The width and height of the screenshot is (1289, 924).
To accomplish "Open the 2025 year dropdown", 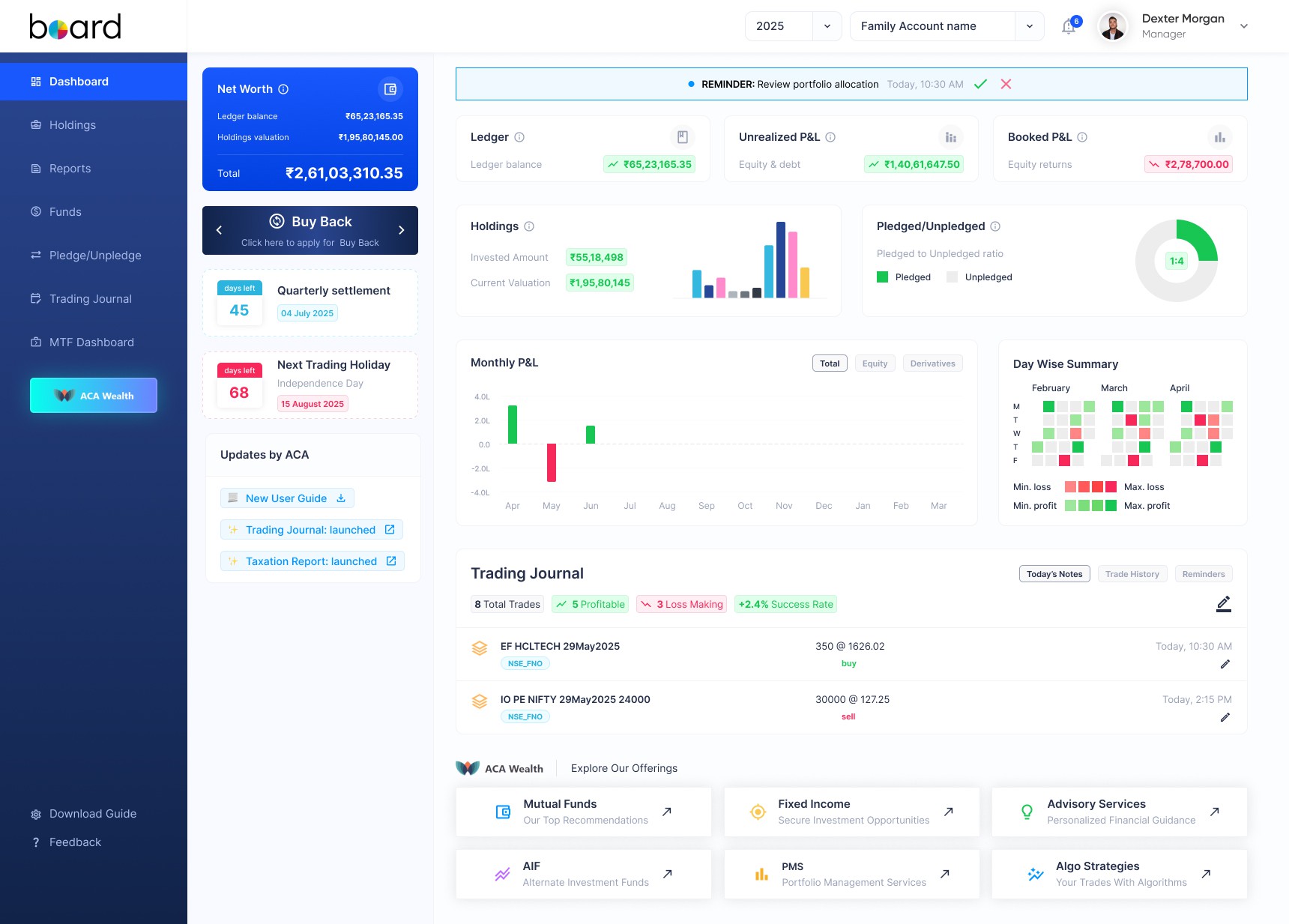I will point(793,26).
